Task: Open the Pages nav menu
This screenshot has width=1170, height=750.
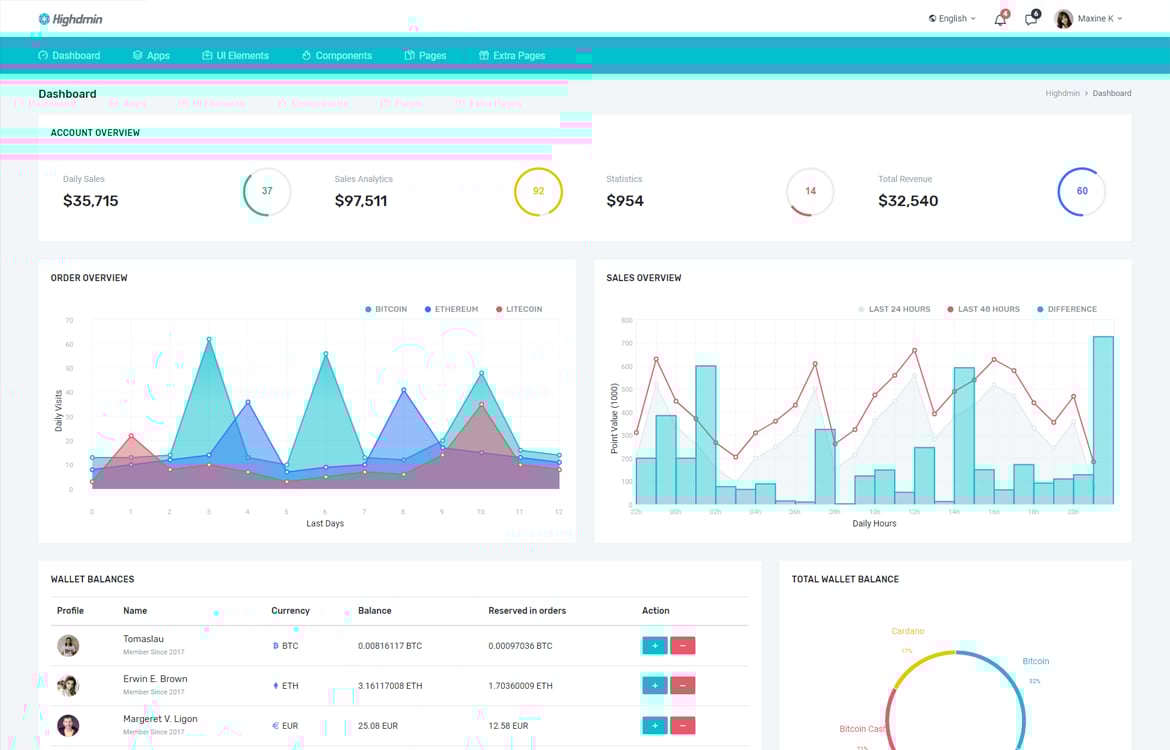Action: (425, 55)
